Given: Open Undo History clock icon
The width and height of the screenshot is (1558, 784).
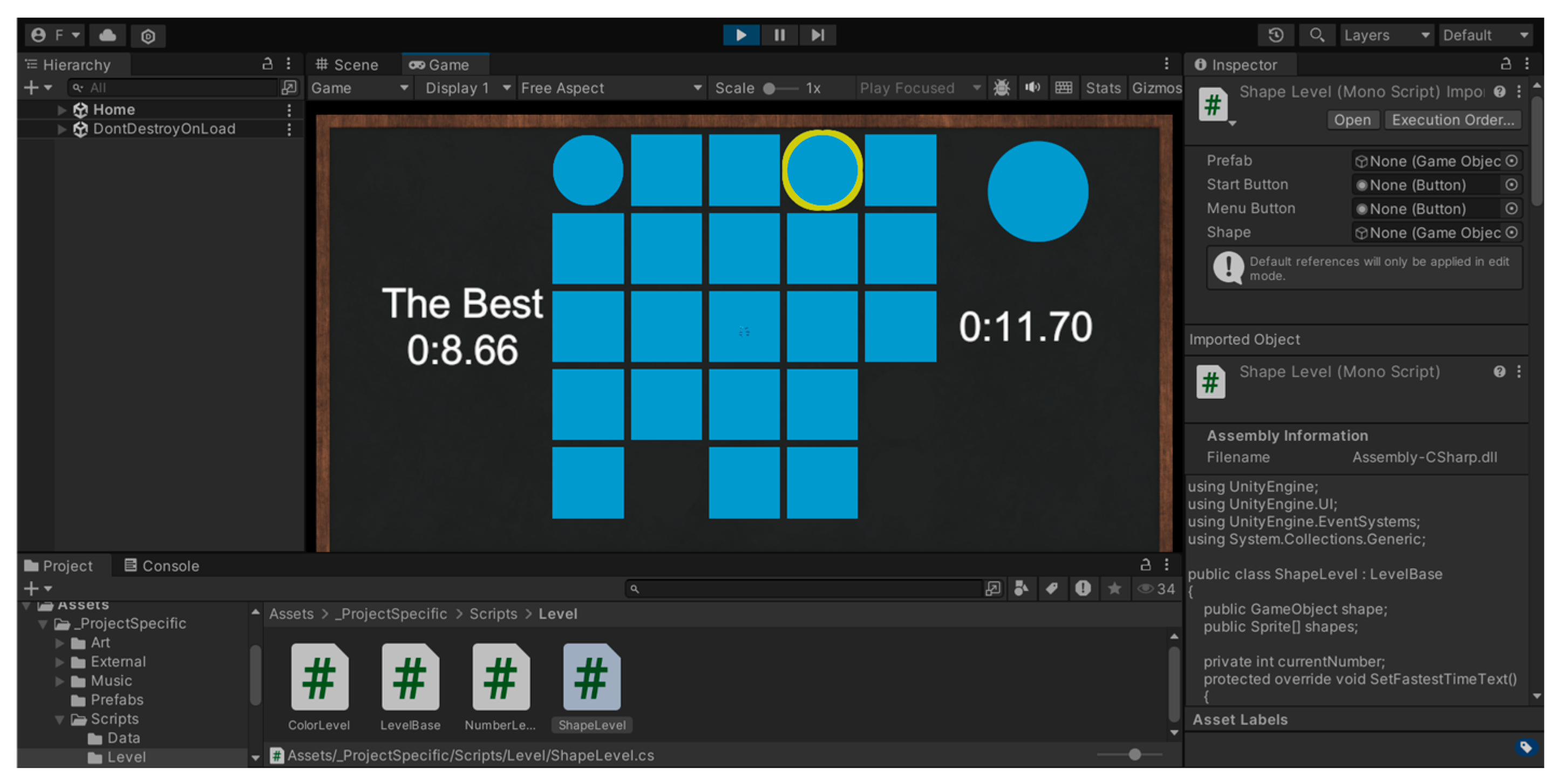Looking at the screenshot, I should tap(1276, 35).
